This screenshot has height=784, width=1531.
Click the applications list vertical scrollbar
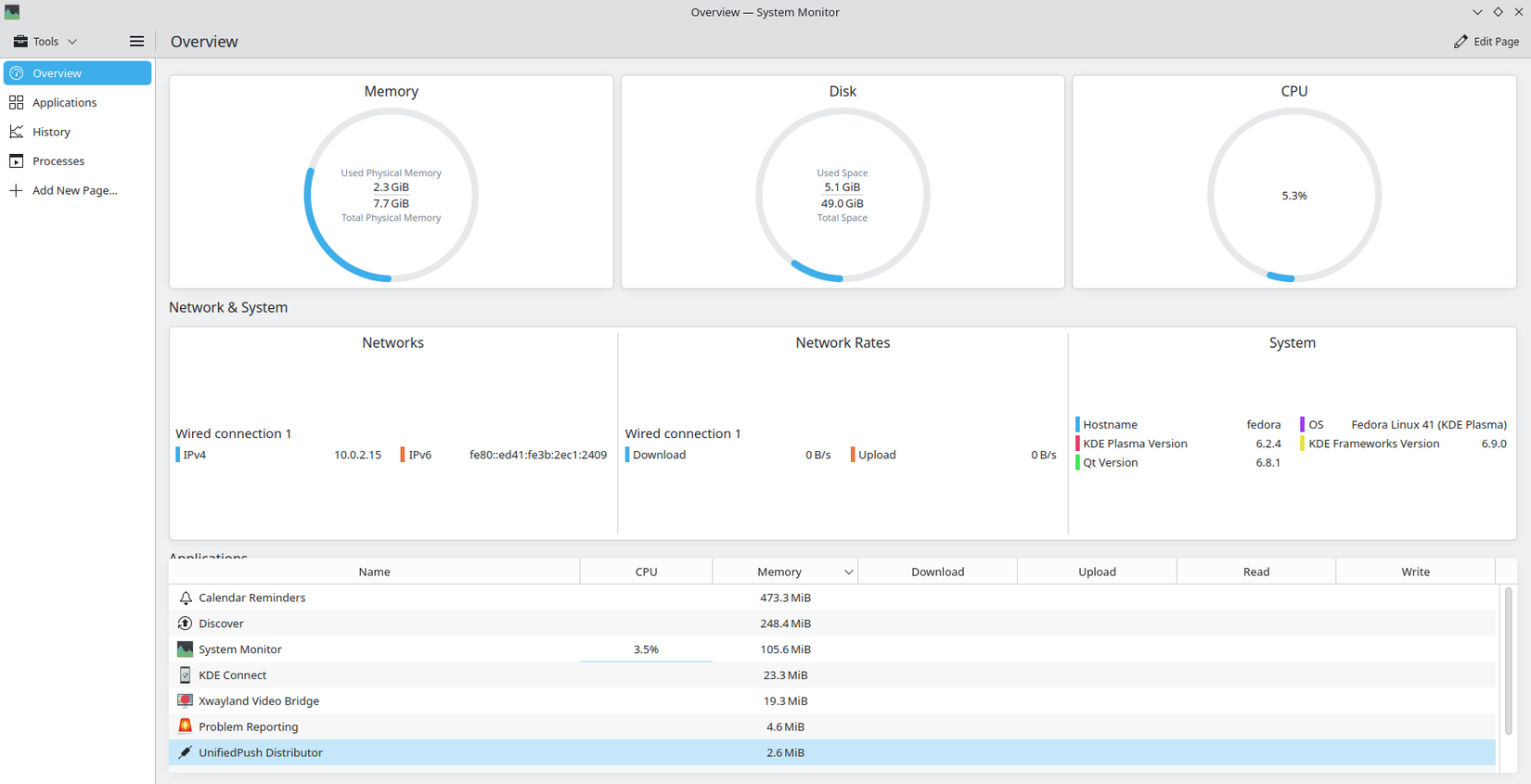point(1508,659)
